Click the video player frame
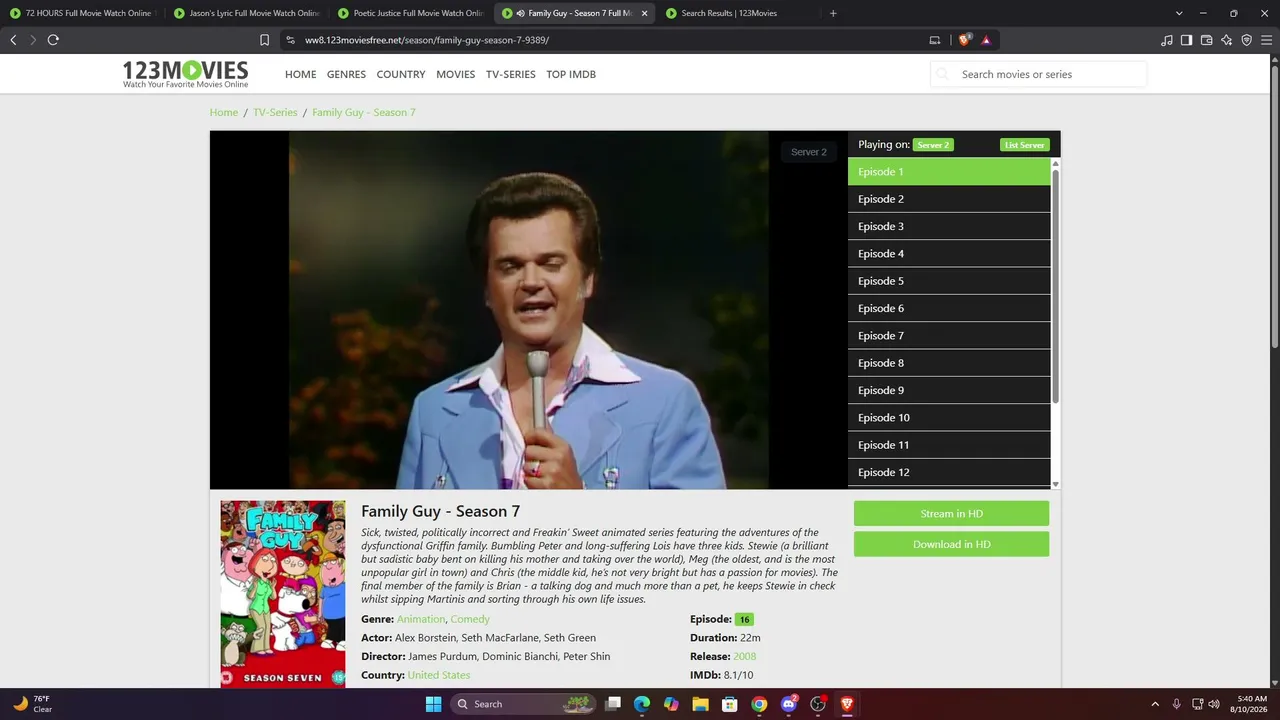The image size is (1280, 720). (529, 310)
